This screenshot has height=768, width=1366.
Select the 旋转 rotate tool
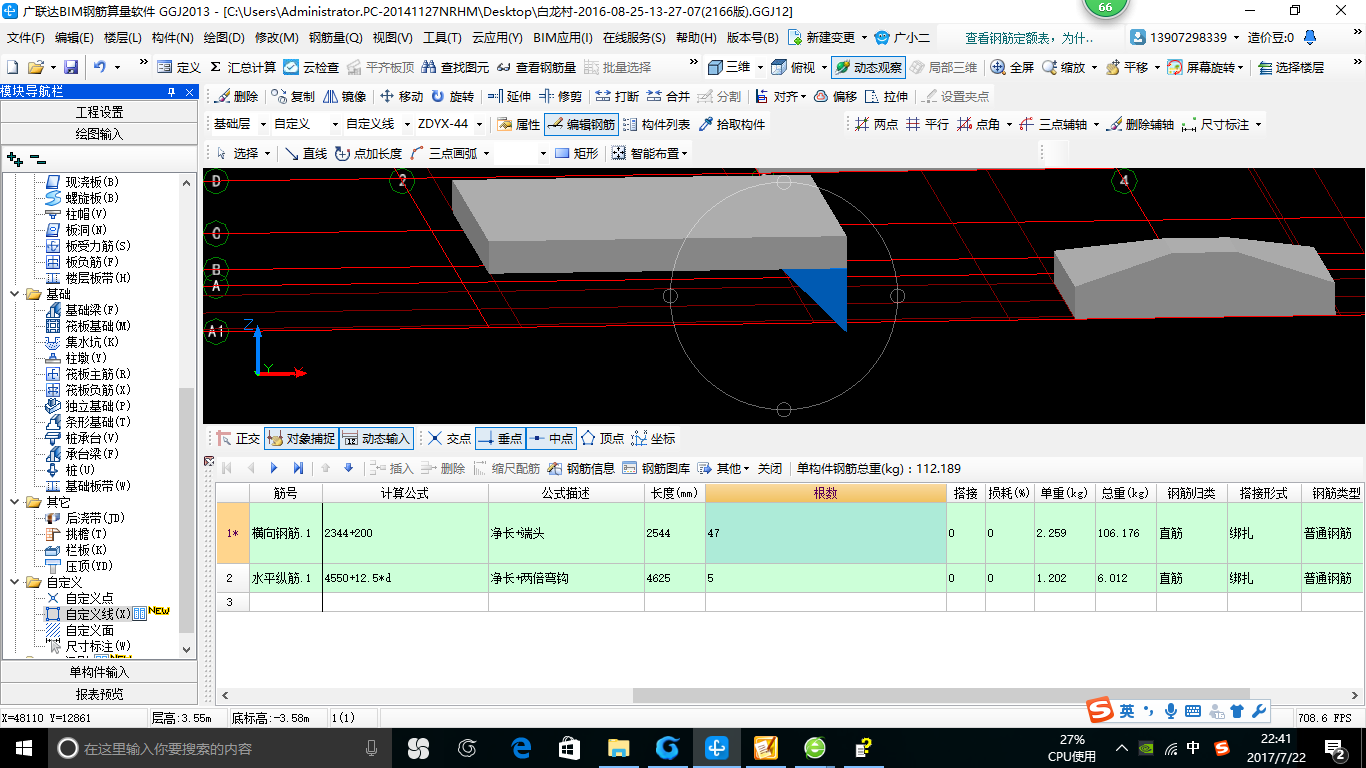coord(452,97)
